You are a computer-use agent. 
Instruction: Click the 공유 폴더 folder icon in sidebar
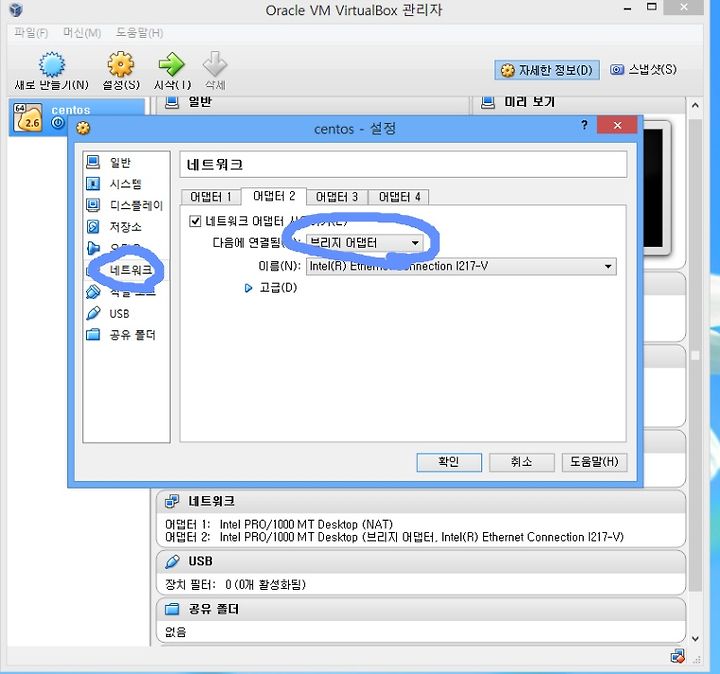click(x=93, y=334)
